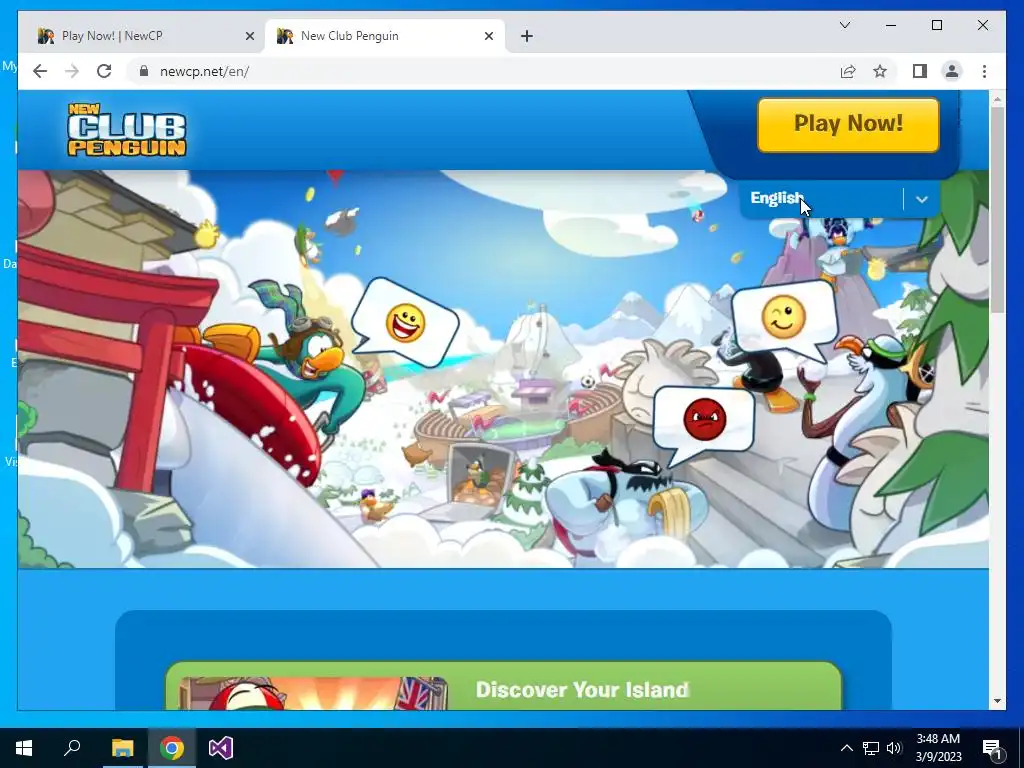This screenshot has width=1024, height=768.
Task: Click the scrollbar down arrow
Action: (997, 701)
